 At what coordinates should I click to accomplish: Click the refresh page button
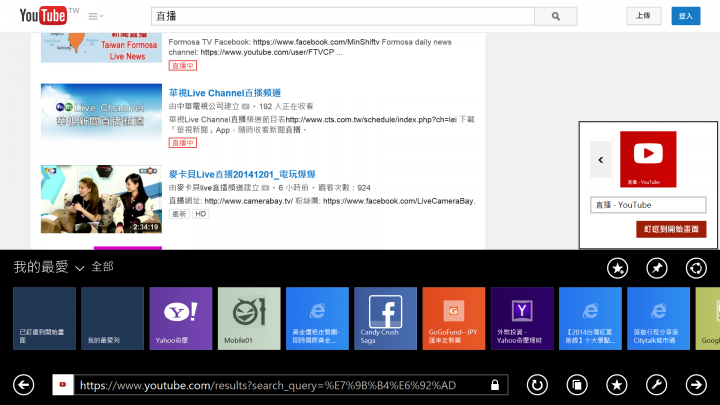[537, 385]
